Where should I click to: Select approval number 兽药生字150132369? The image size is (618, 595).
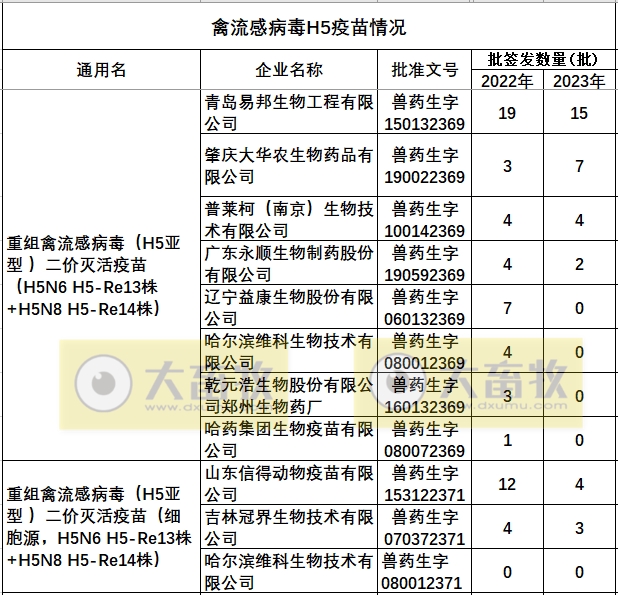424,112
